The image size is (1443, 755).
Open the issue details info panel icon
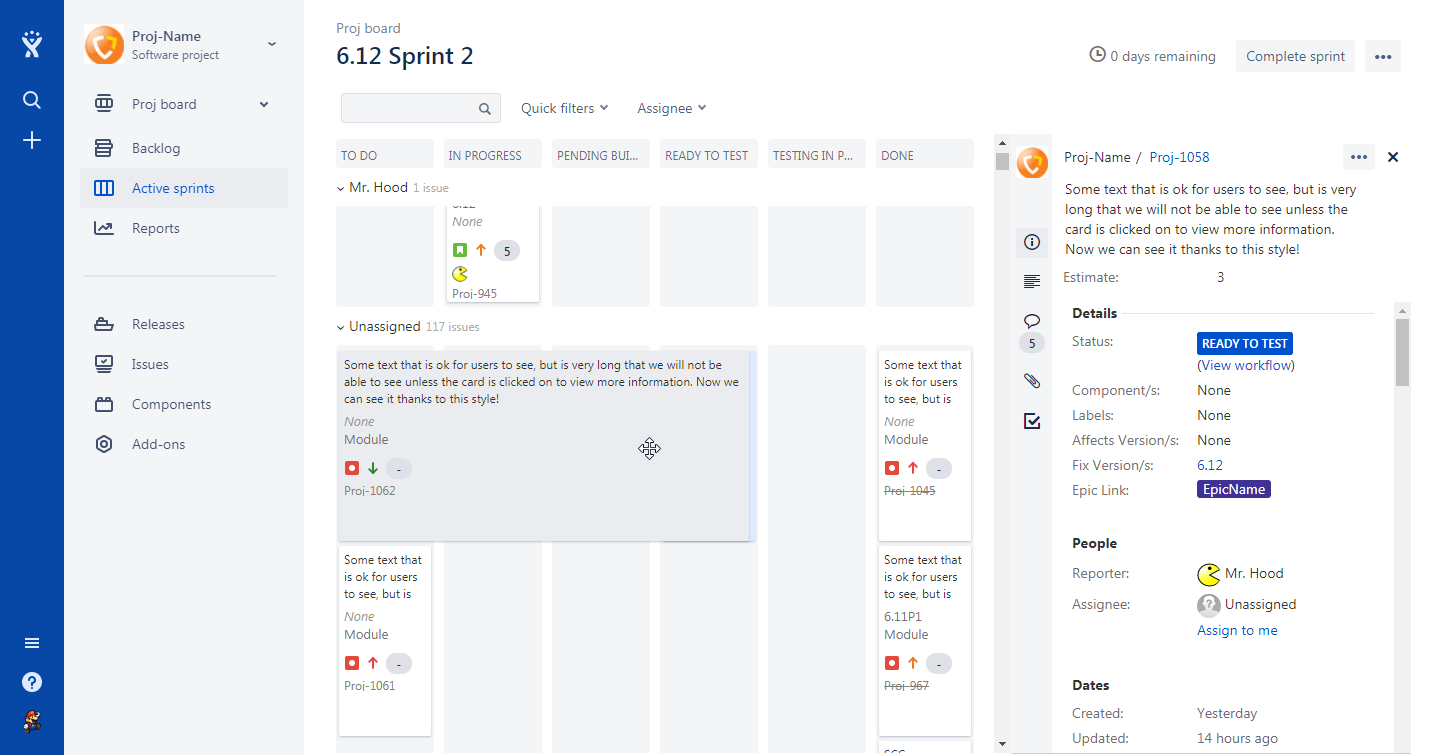coord(1032,242)
